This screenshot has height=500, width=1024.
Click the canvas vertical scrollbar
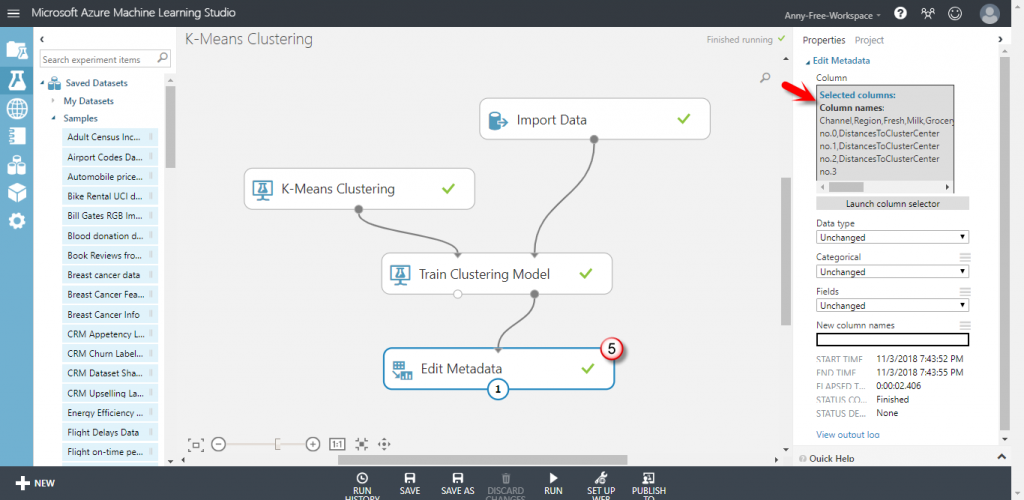coord(786,251)
